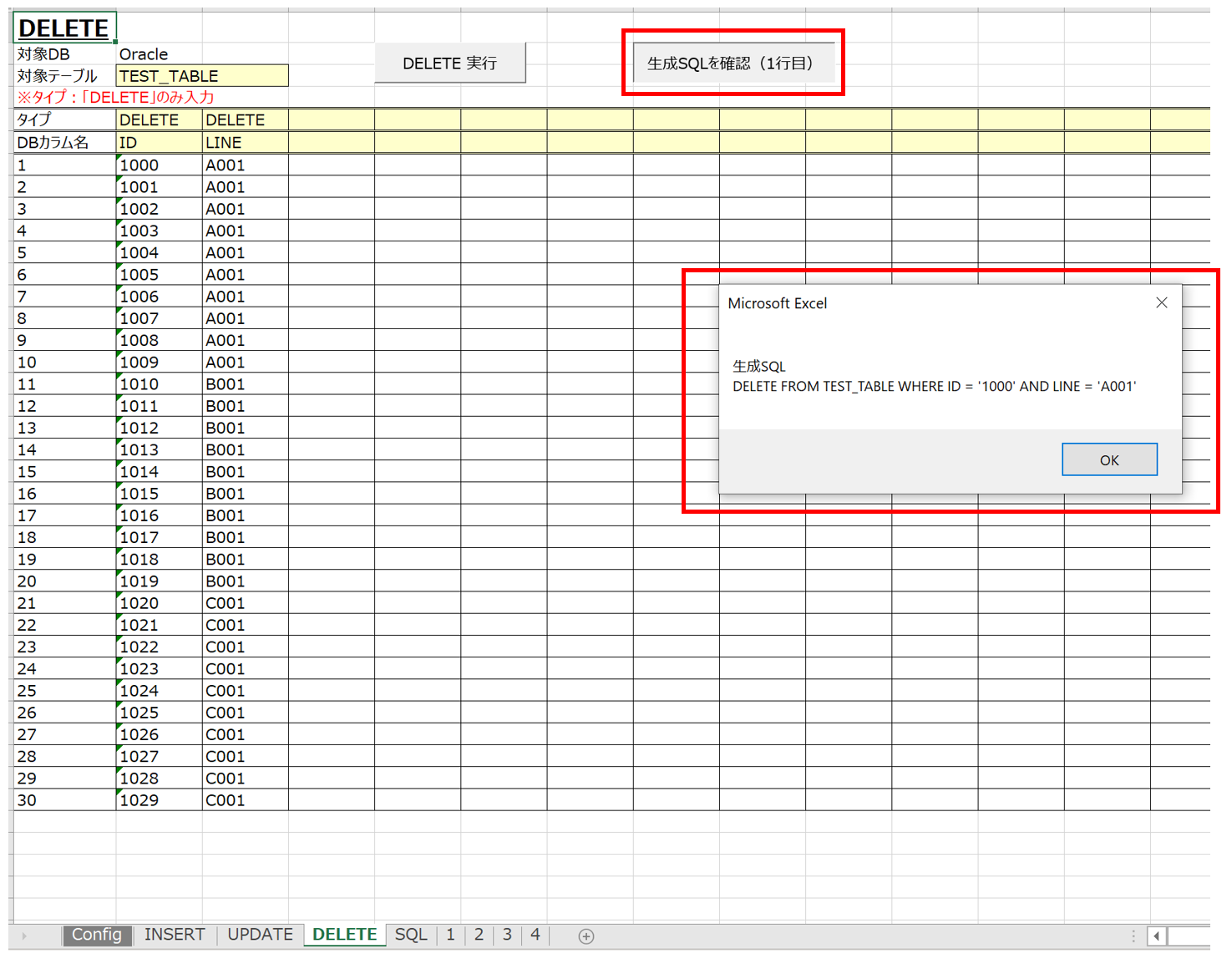Click OK in the generated SQL dialog
This screenshot has height=959, width=1232.
click(x=1109, y=459)
